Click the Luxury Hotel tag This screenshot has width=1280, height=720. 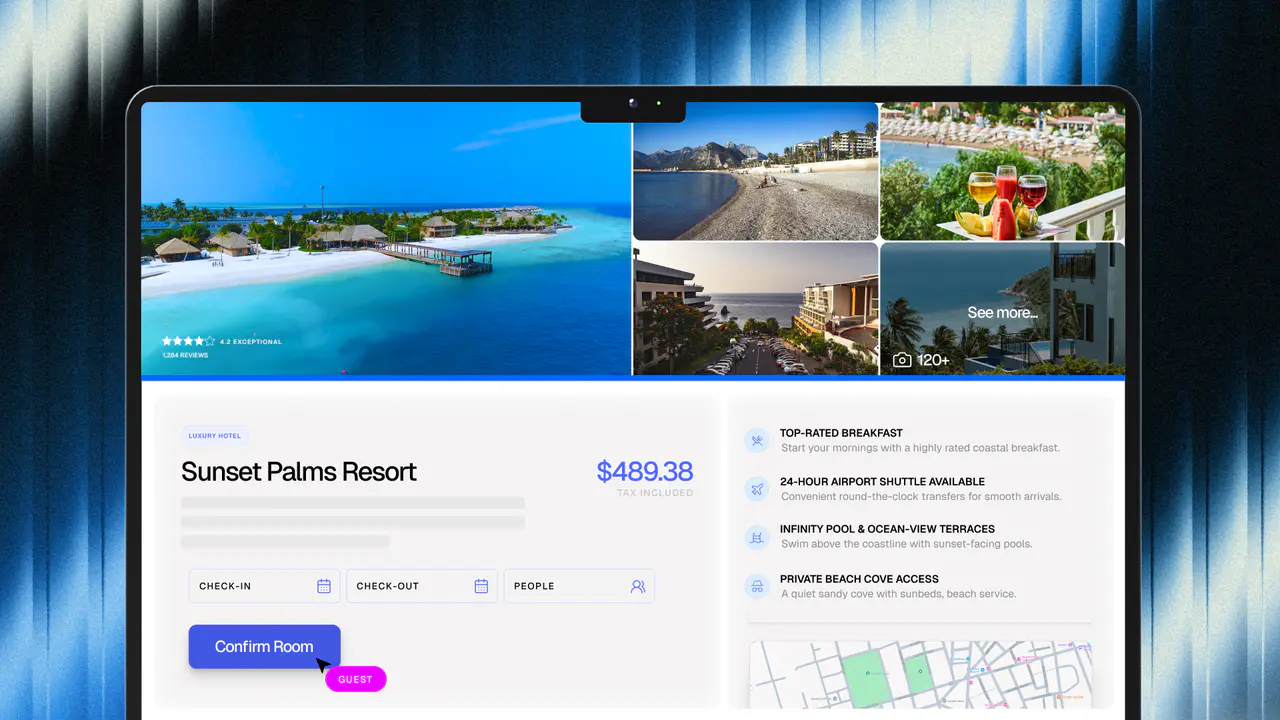pyautogui.click(x=214, y=436)
